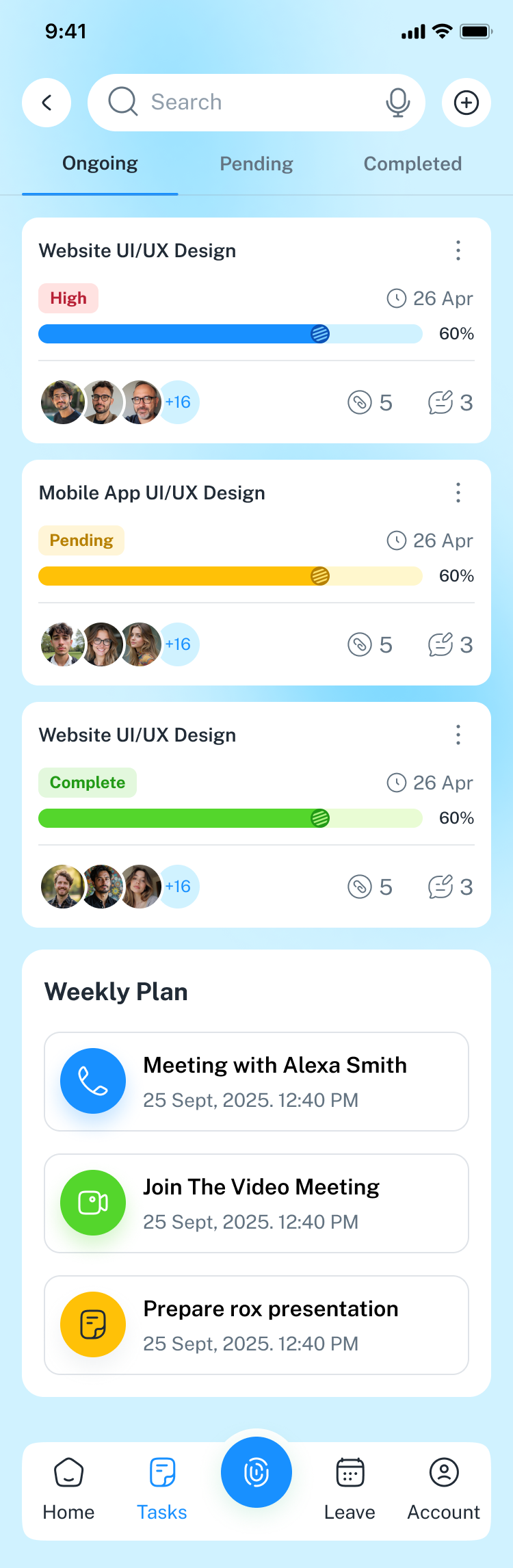Open Meeting with Alexa Smith entry
This screenshot has height=1568, width=513.
(x=274, y=1081)
